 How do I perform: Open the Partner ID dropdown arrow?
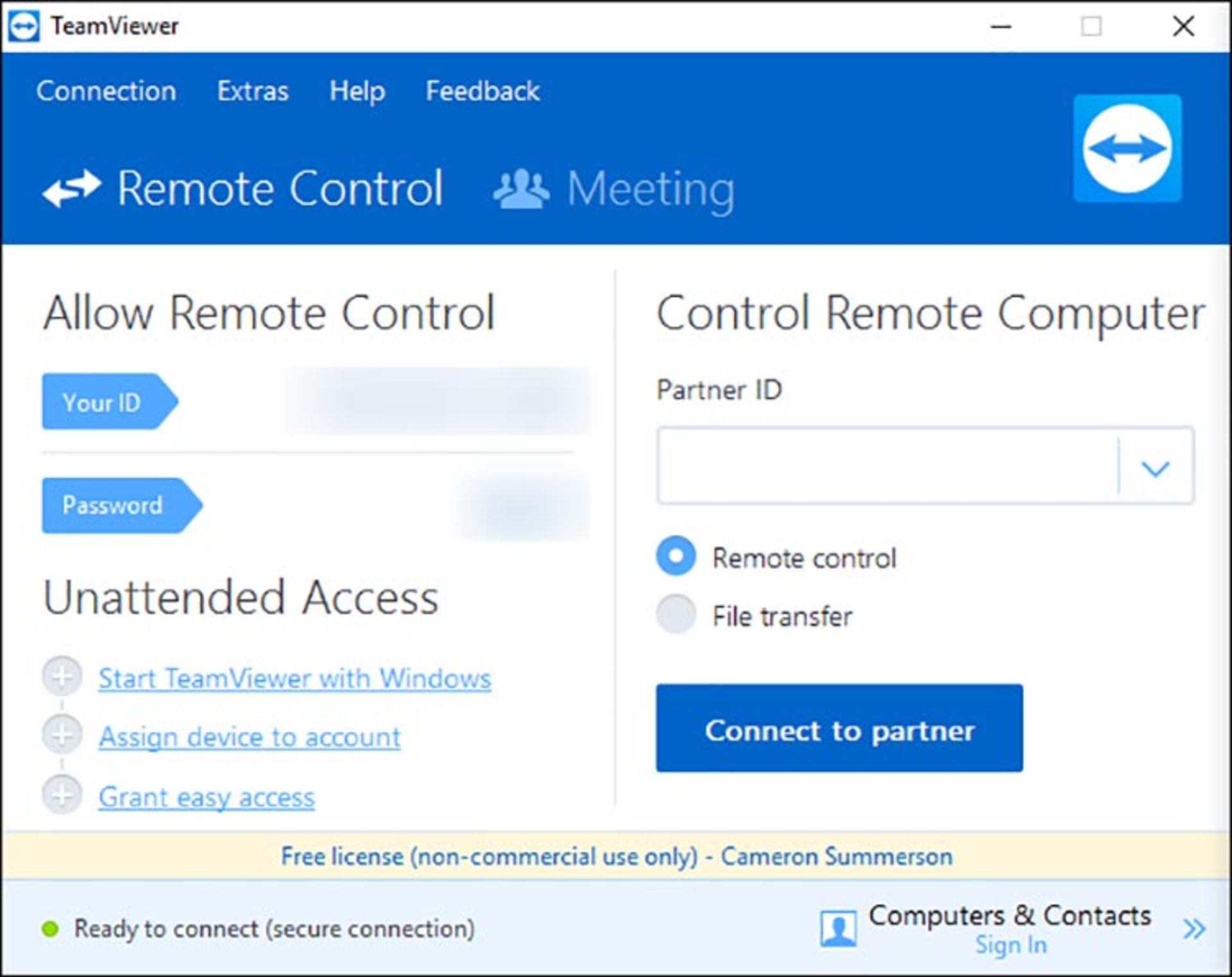pos(1155,468)
